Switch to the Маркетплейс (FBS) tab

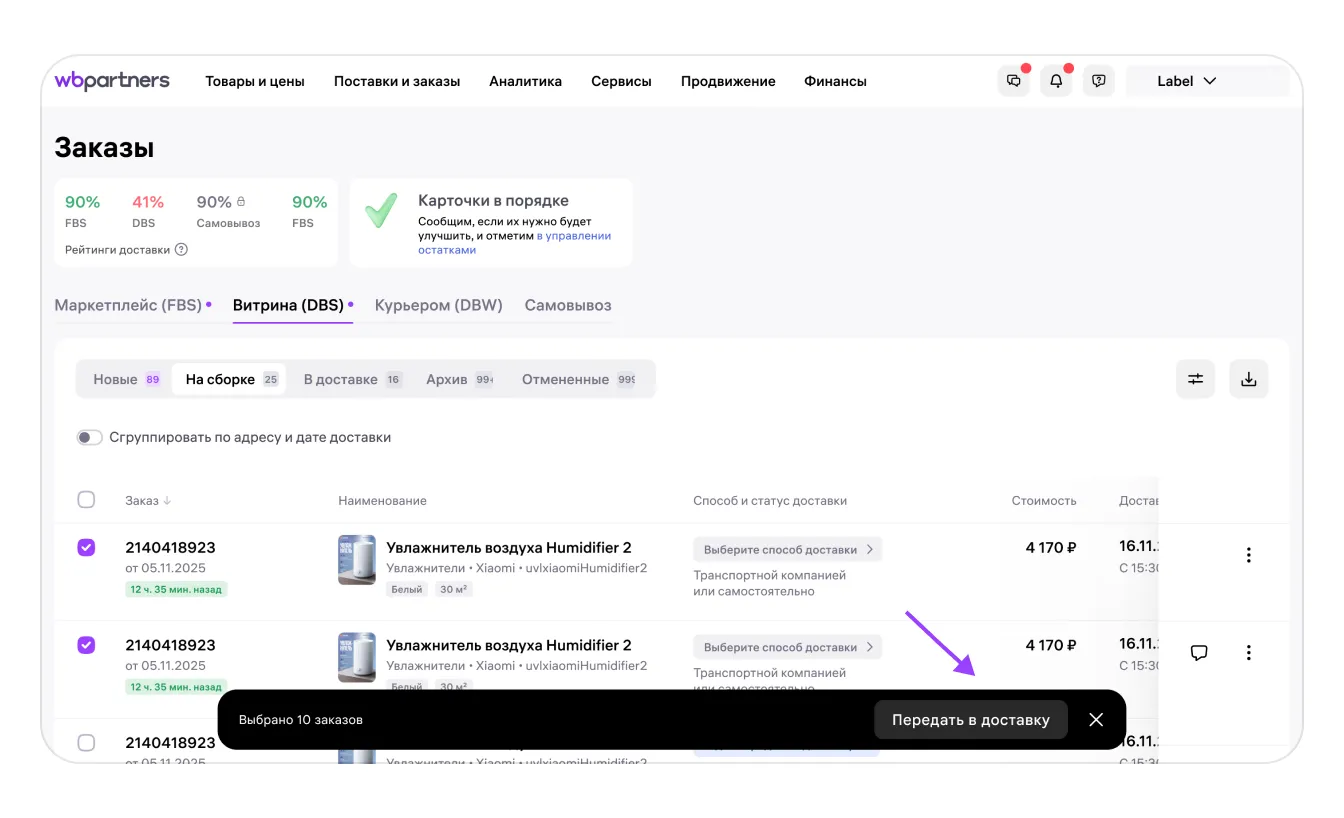click(x=133, y=306)
